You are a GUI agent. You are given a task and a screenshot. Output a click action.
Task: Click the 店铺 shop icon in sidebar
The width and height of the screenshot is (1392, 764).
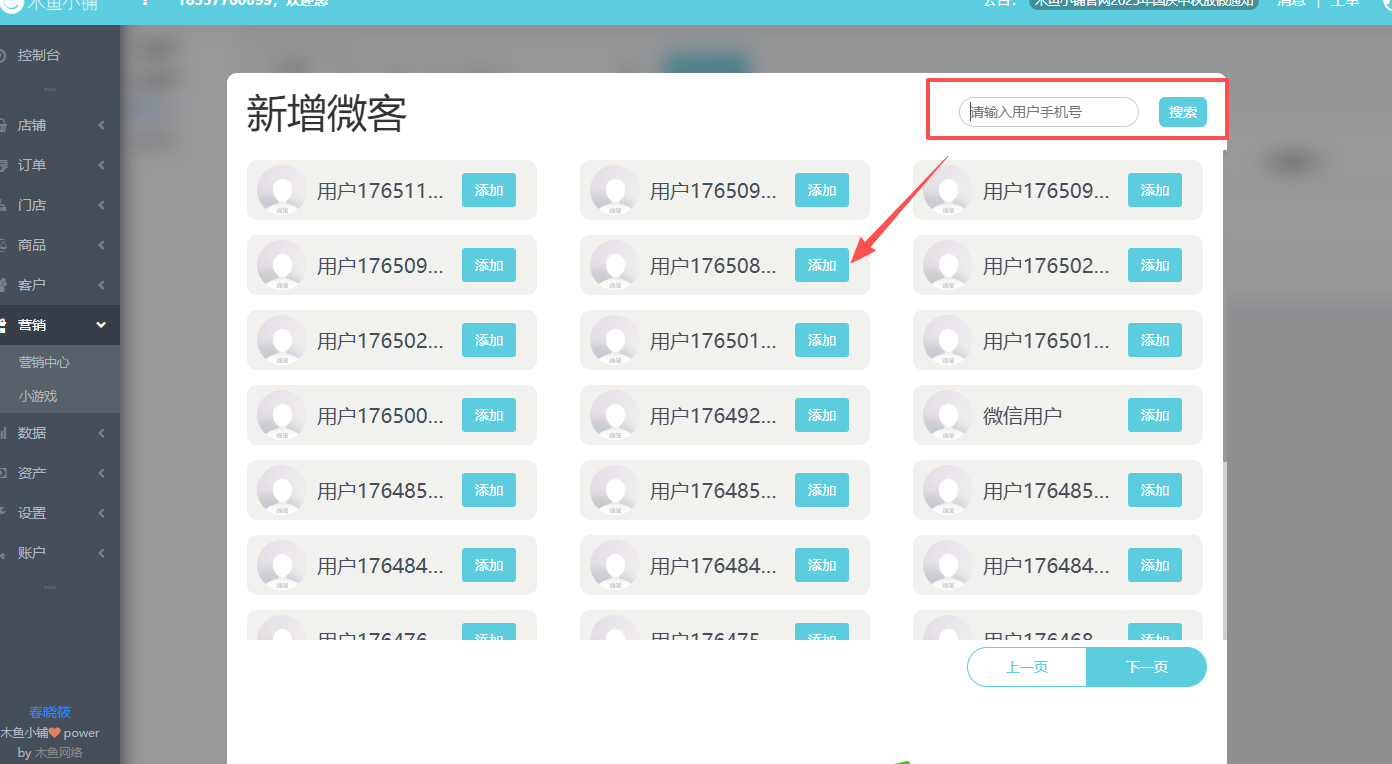[4, 125]
